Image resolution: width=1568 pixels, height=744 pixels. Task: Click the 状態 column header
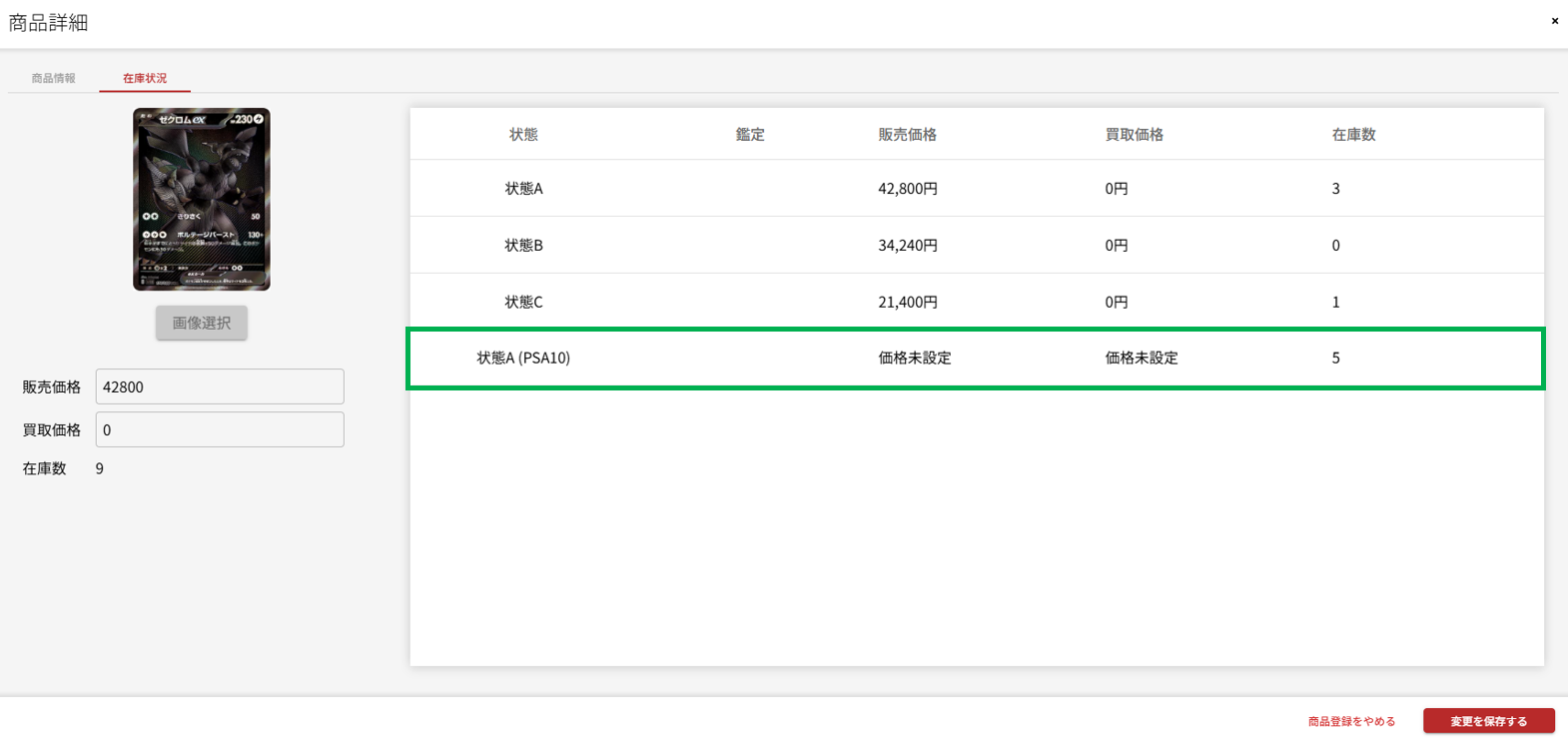523,134
